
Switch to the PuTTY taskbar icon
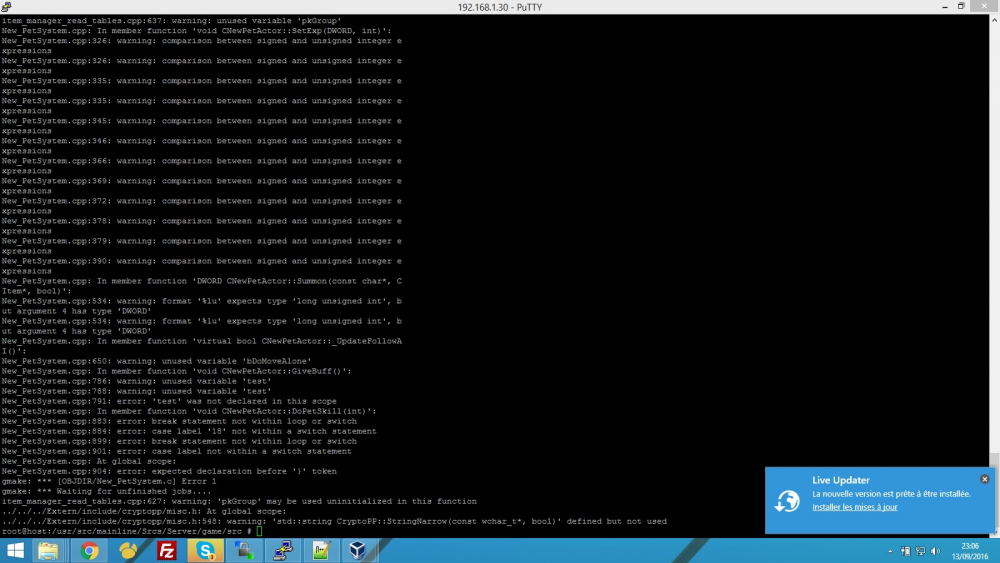pyautogui.click(x=282, y=550)
